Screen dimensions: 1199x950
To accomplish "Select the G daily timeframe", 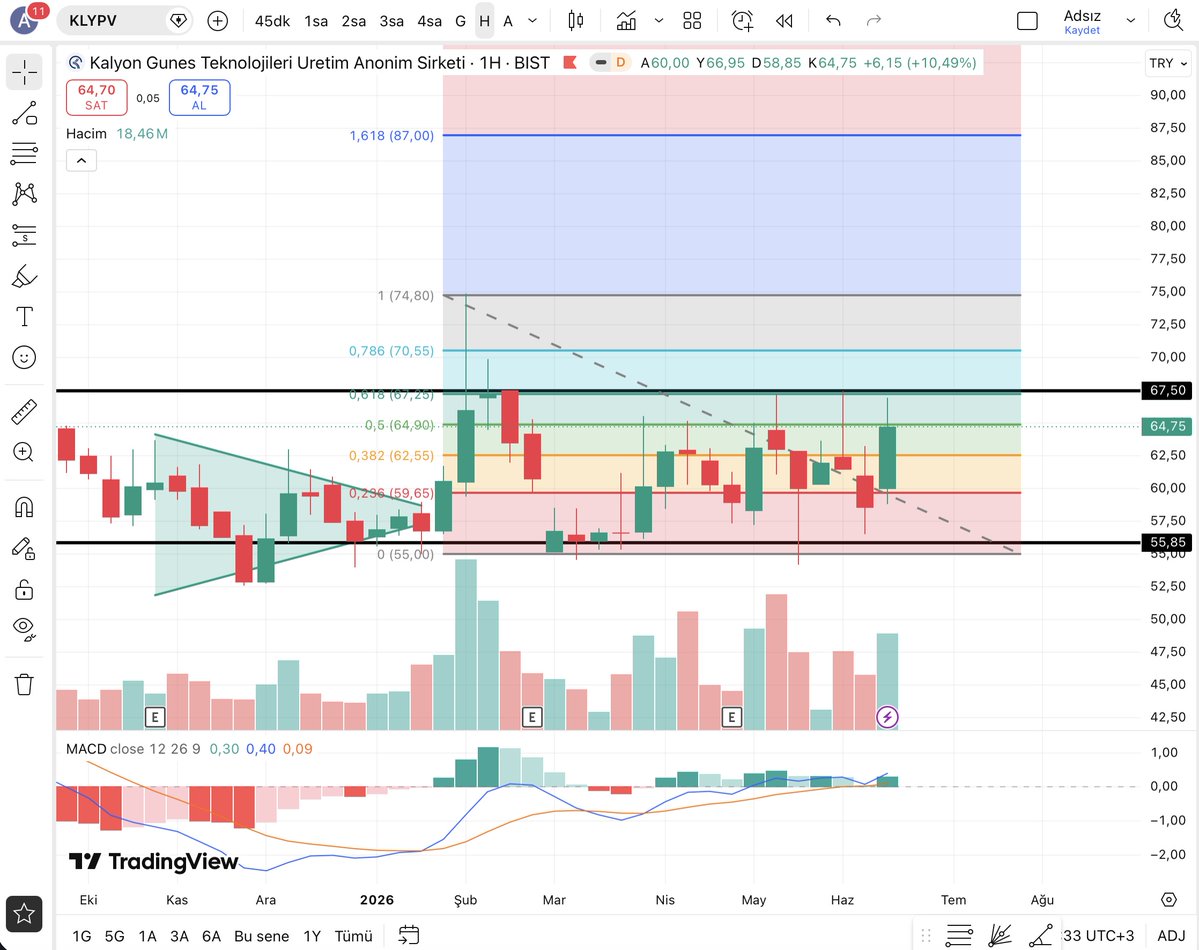I will pyautogui.click(x=460, y=21).
